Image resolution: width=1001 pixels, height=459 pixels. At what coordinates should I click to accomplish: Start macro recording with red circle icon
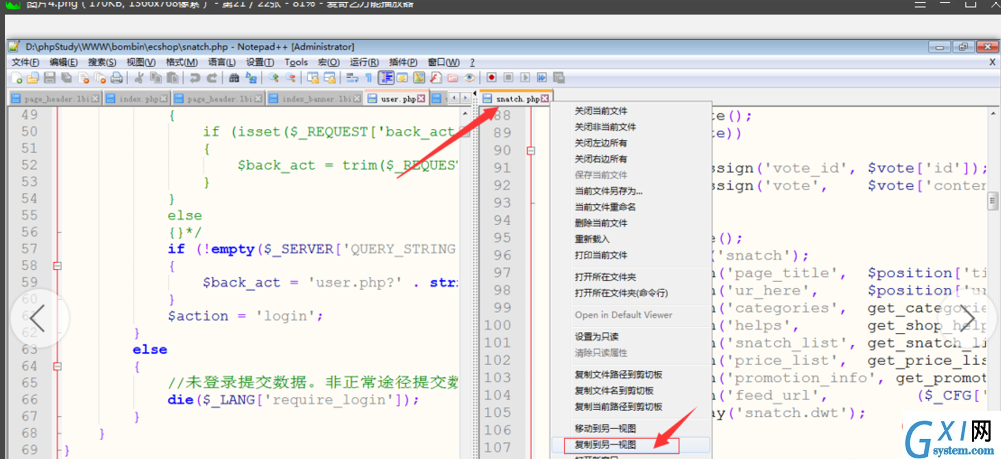click(492, 78)
